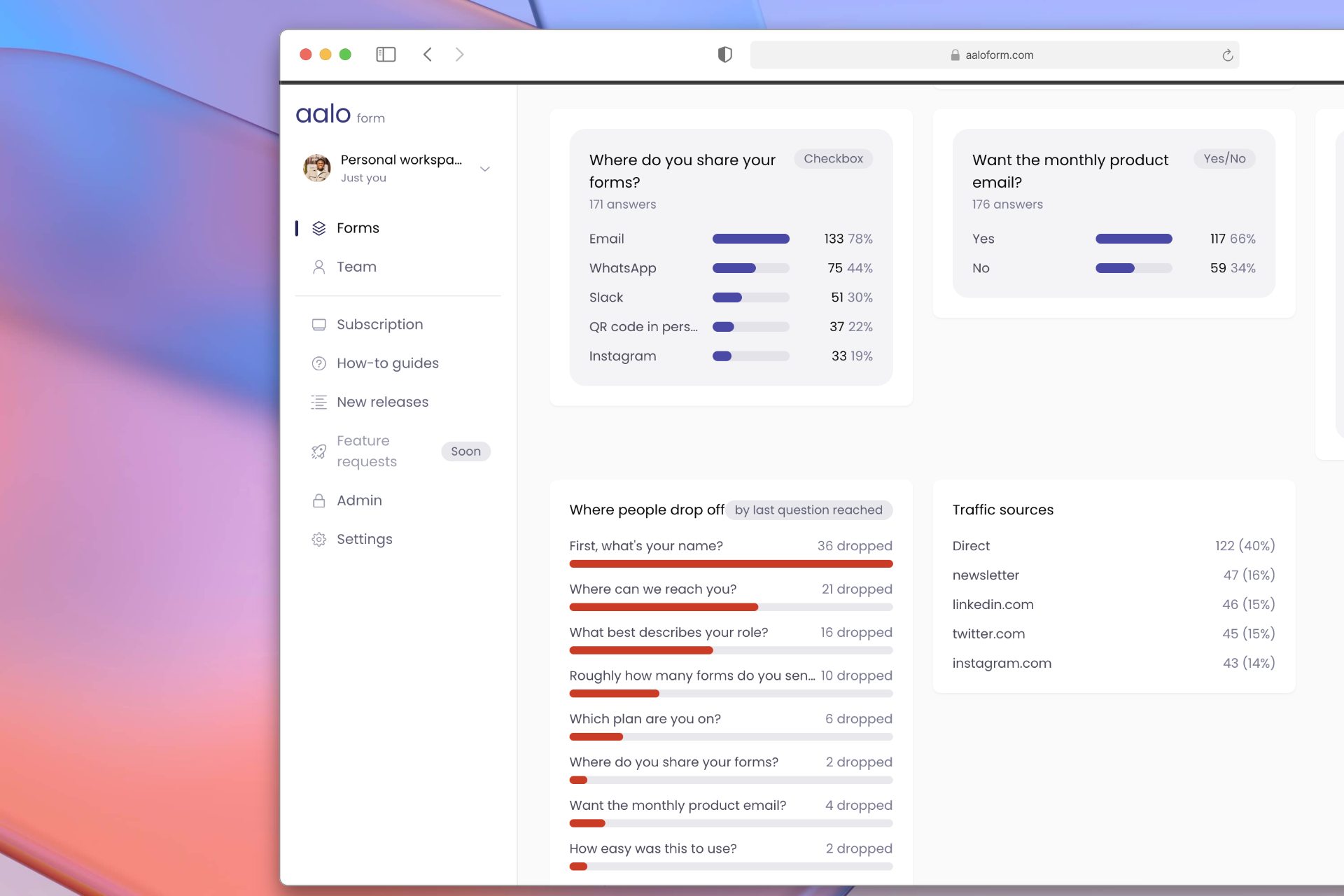Click '21 dropped' value
Viewport: 1344px width, 896px height.
pos(857,589)
